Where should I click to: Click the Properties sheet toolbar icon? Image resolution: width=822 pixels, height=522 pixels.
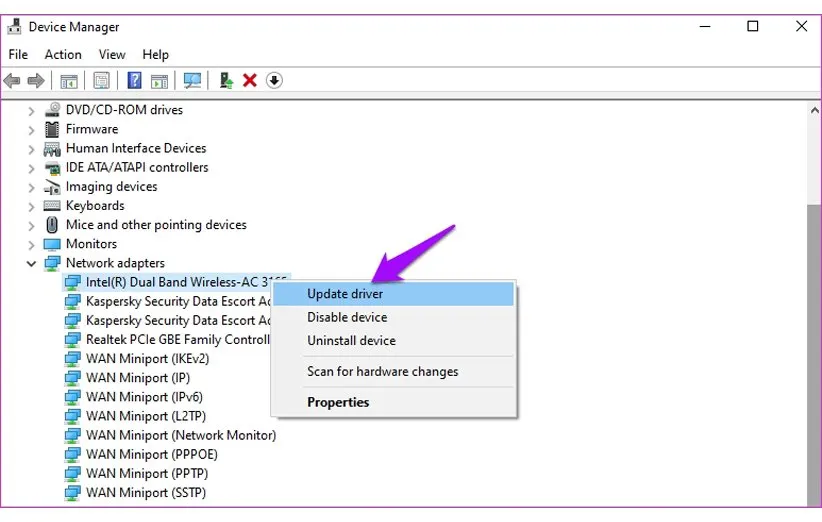101,81
